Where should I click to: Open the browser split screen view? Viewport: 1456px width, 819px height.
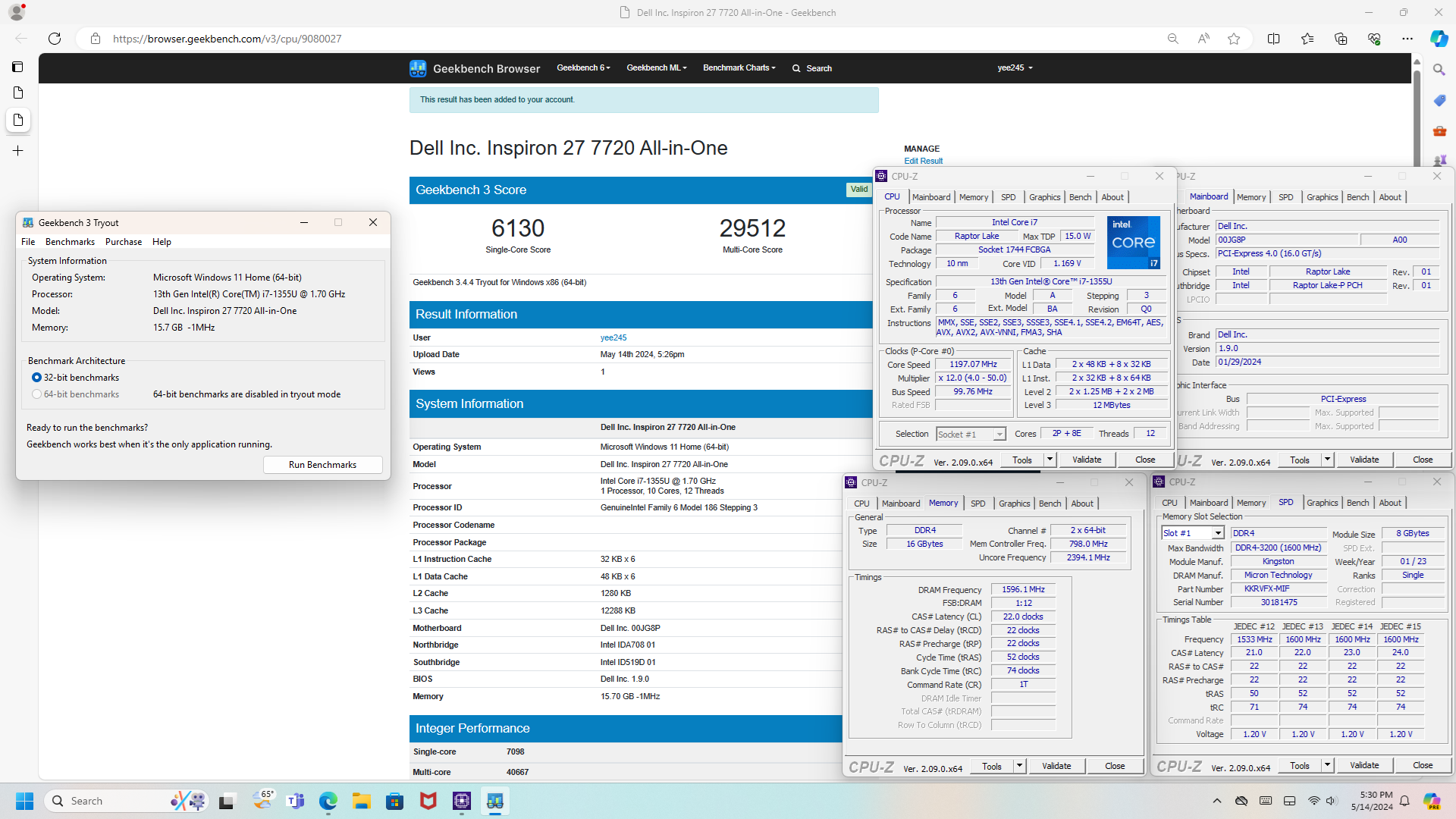[x=1274, y=39]
